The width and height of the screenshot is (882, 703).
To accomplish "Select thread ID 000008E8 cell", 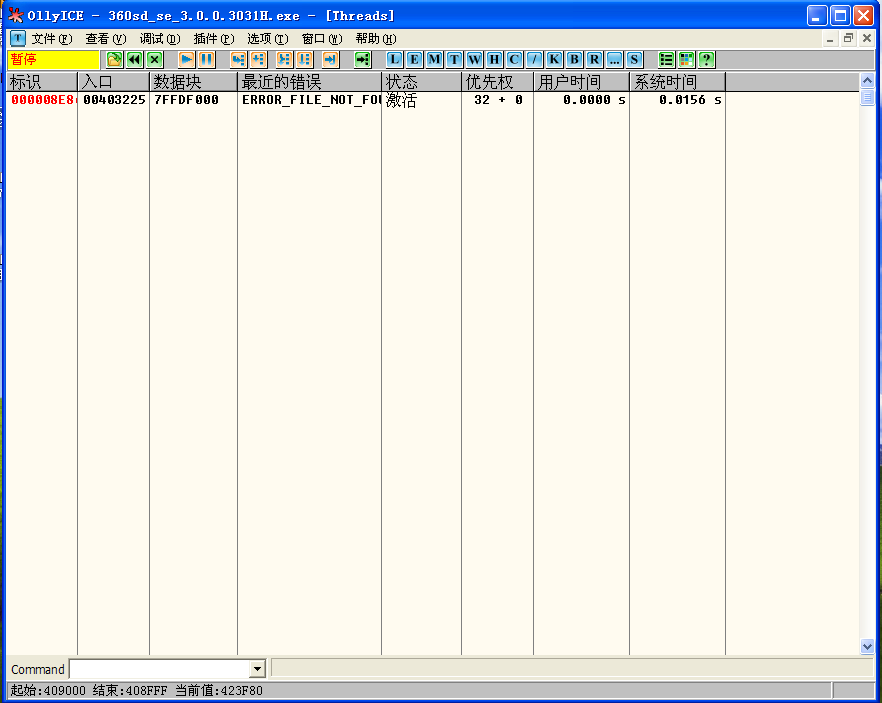I will click(x=42, y=100).
